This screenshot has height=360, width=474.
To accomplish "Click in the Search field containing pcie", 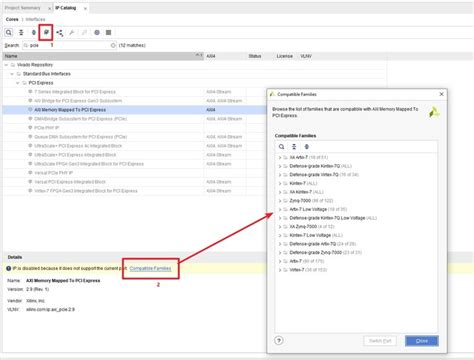I will click(69, 45).
